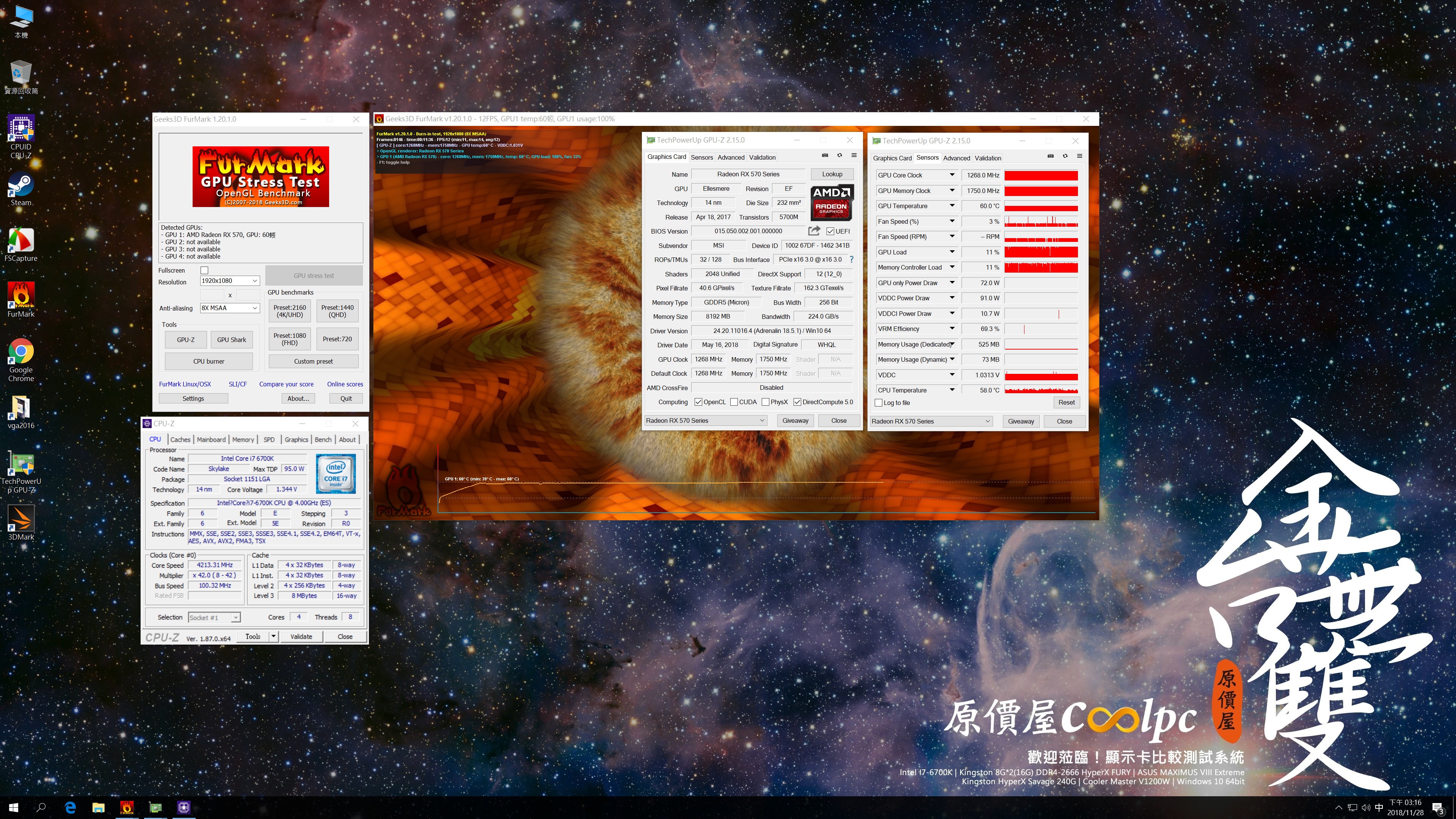Expand GPU Core Clock sensor dropdown
This screenshot has width=1456, height=819.
point(952,175)
